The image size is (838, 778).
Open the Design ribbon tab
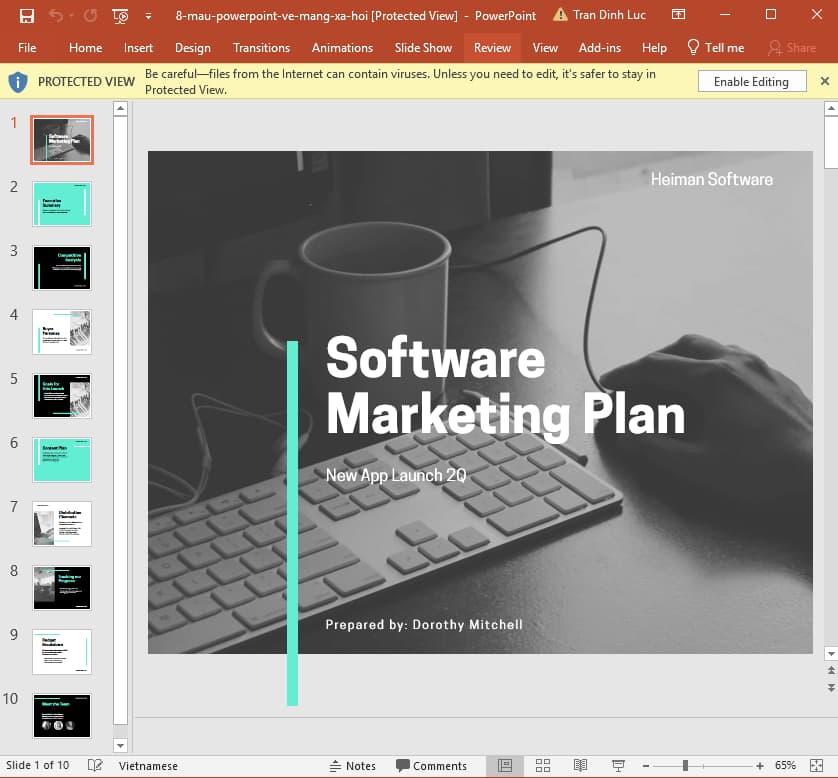(192, 47)
